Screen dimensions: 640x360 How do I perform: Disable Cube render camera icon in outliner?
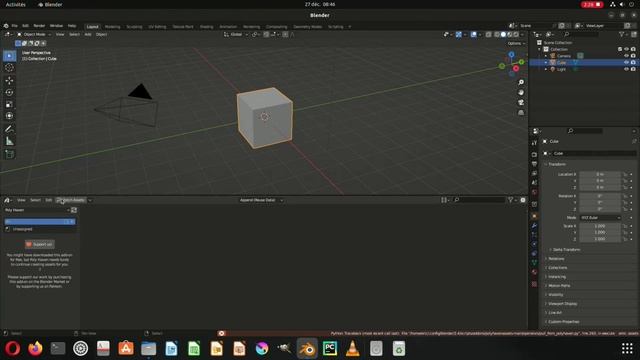tap(633, 62)
